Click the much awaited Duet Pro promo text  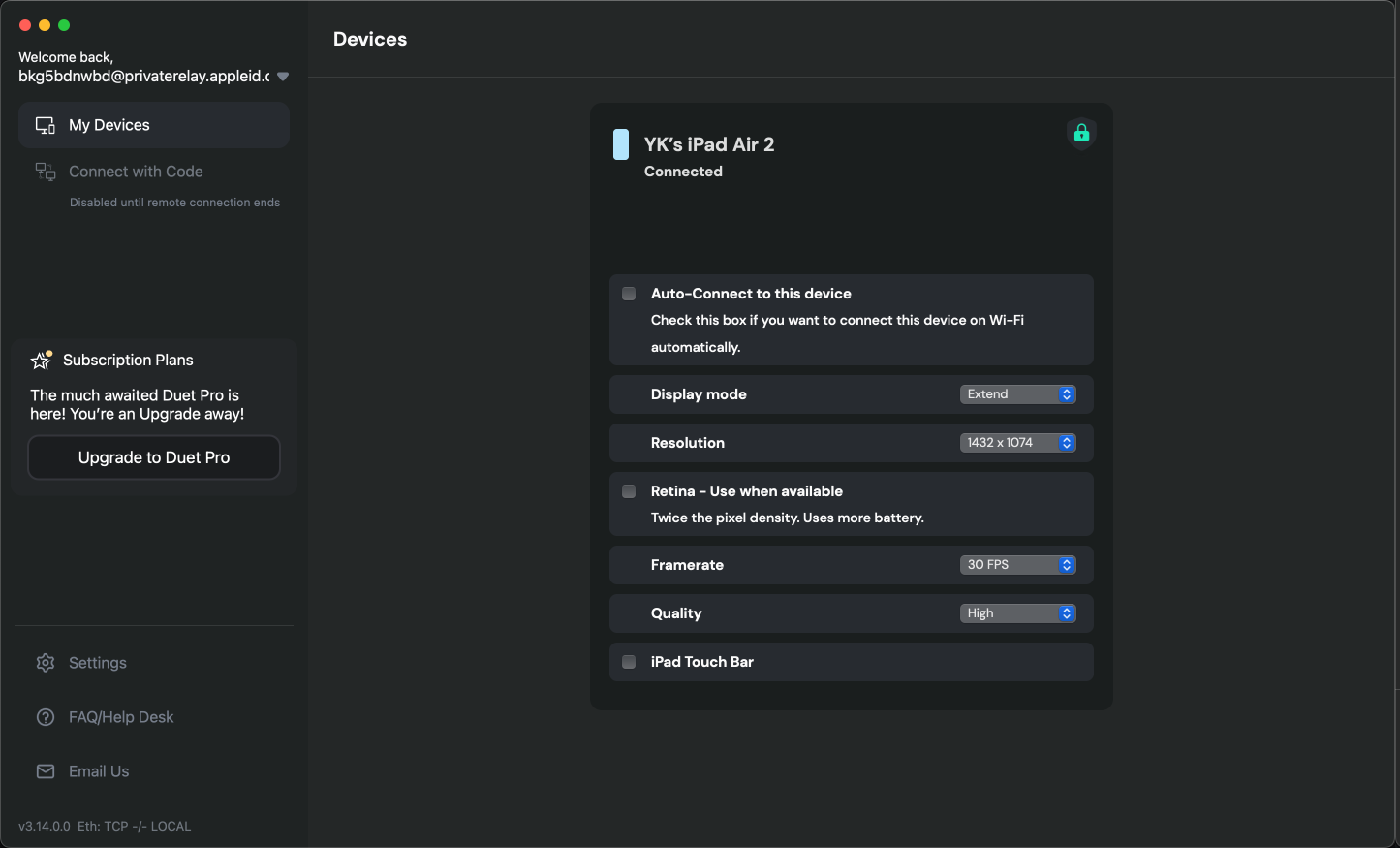pos(137,404)
